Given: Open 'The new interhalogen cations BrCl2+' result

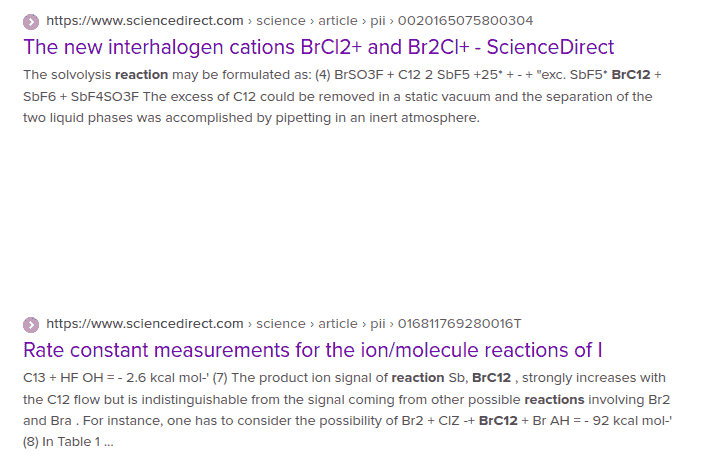Looking at the screenshot, I should 318,47.
